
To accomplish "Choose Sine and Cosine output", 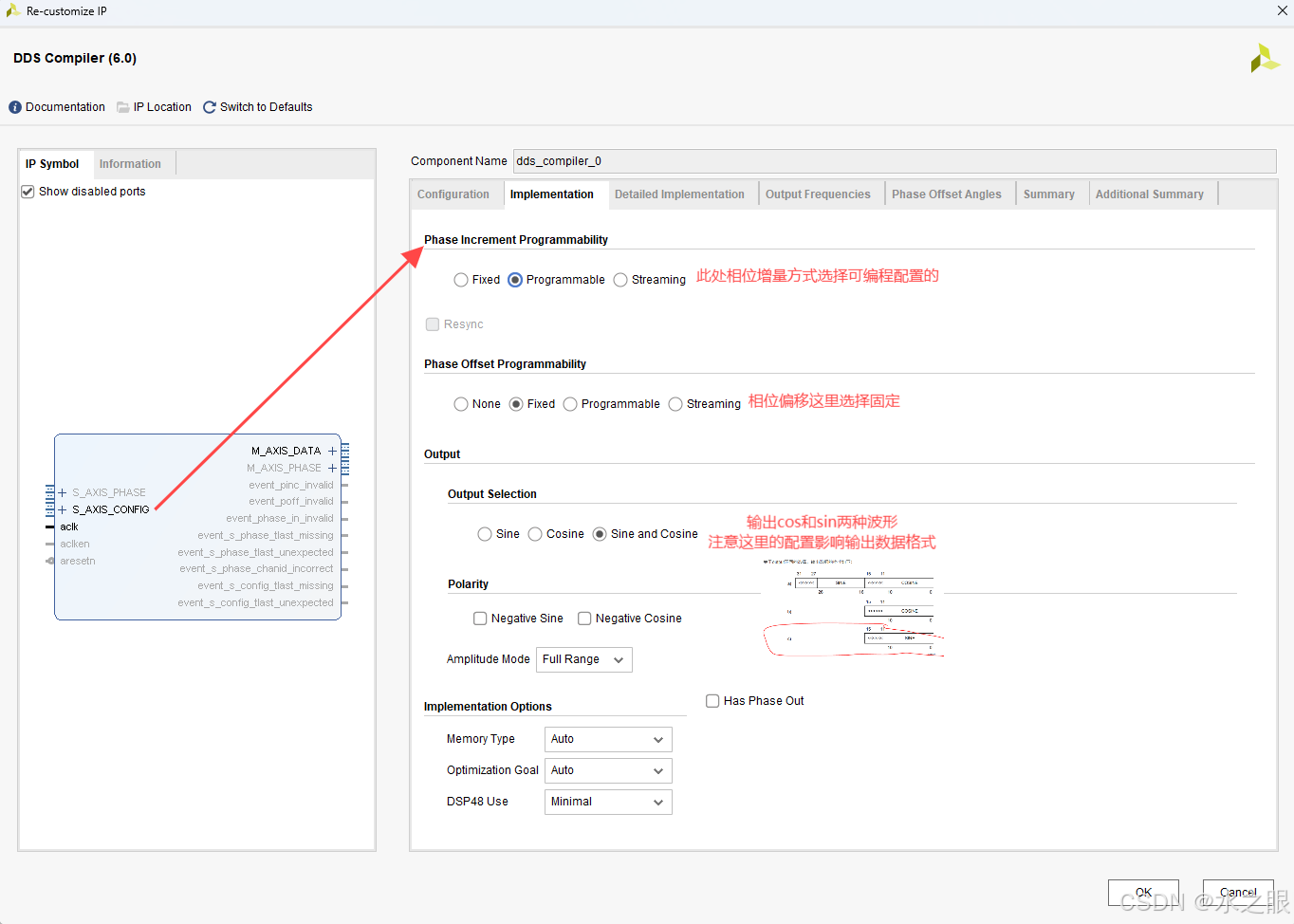I will click(x=600, y=534).
